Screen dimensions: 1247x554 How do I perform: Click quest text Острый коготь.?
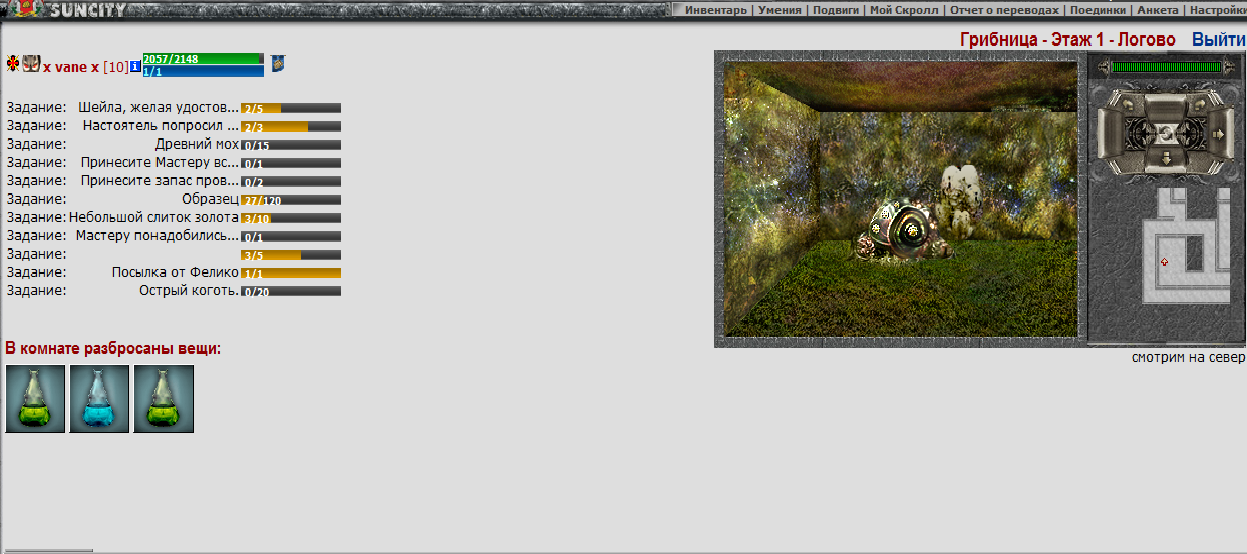click(x=189, y=290)
